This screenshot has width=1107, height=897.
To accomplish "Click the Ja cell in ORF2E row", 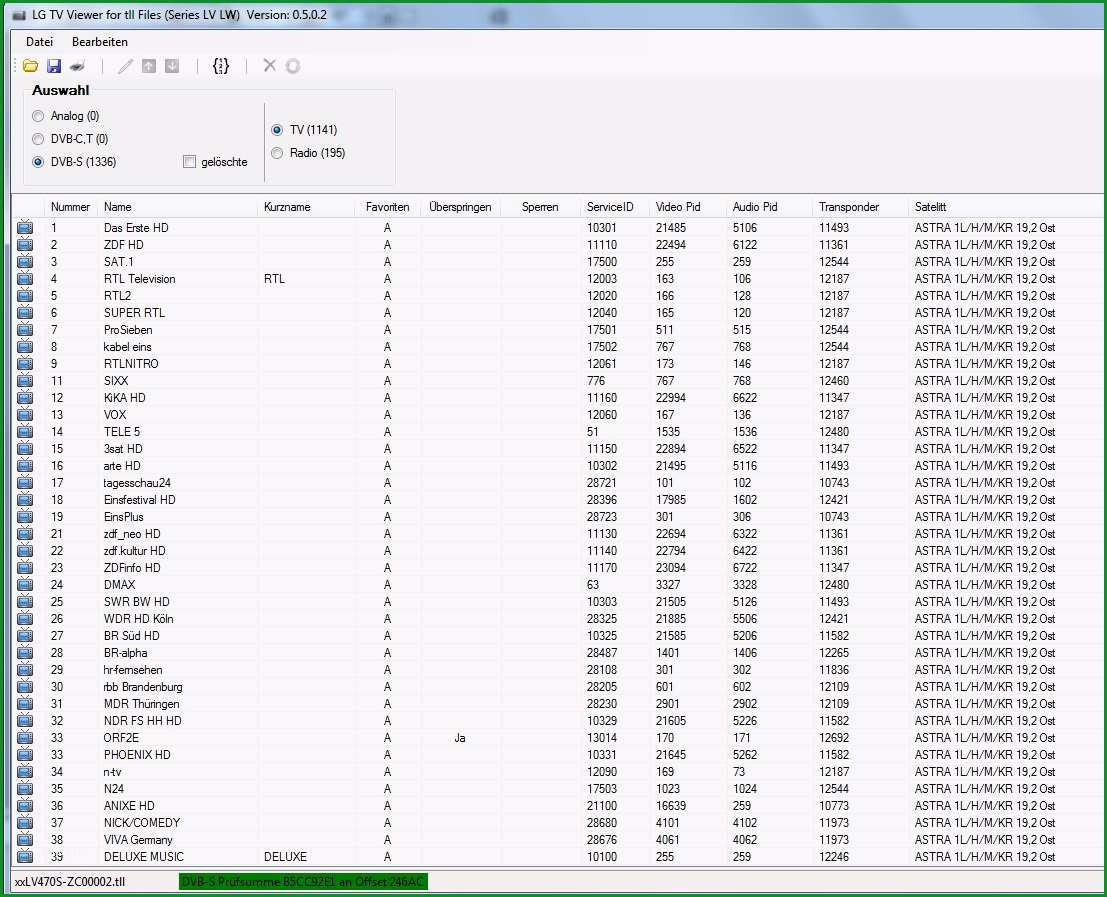I will [x=460, y=738].
